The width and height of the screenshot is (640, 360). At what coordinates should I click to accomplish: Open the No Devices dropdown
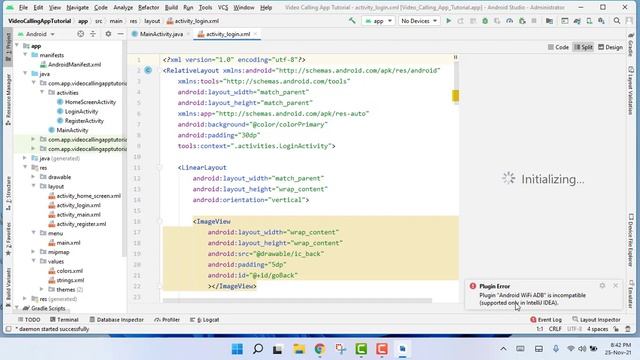pos(419,21)
